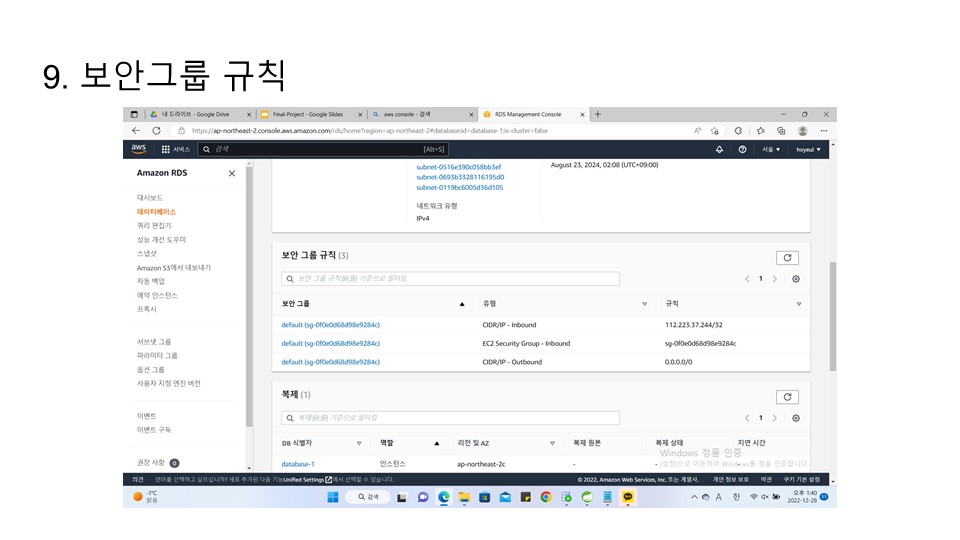
Task: Open 대시보드 in the RDS sidebar
Action: pos(149,198)
